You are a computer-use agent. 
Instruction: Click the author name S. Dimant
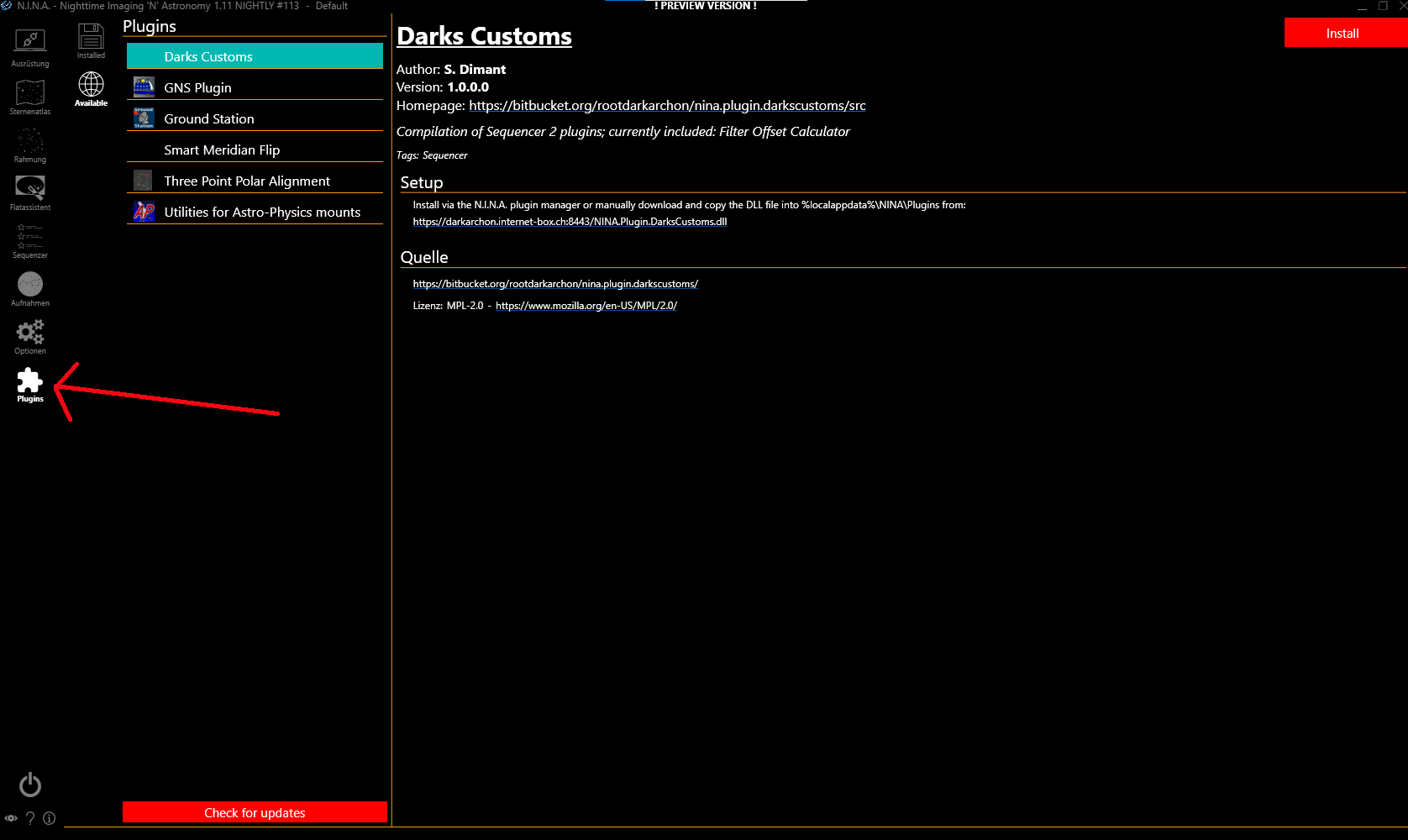tap(475, 70)
